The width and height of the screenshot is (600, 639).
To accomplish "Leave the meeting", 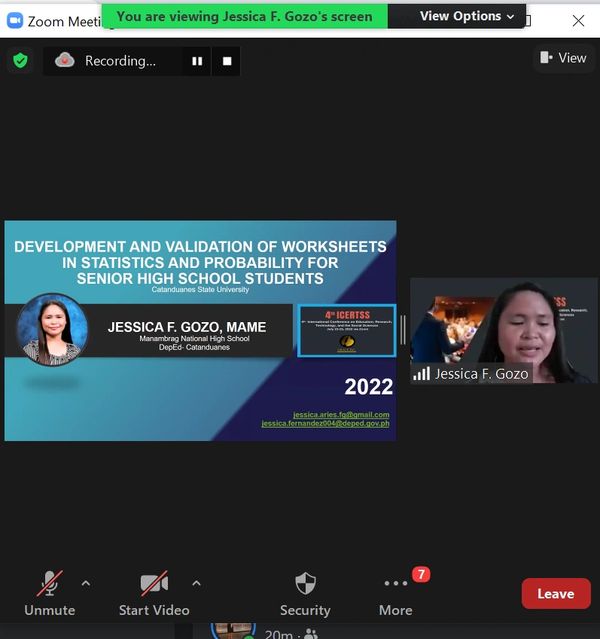I will [555, 593].
